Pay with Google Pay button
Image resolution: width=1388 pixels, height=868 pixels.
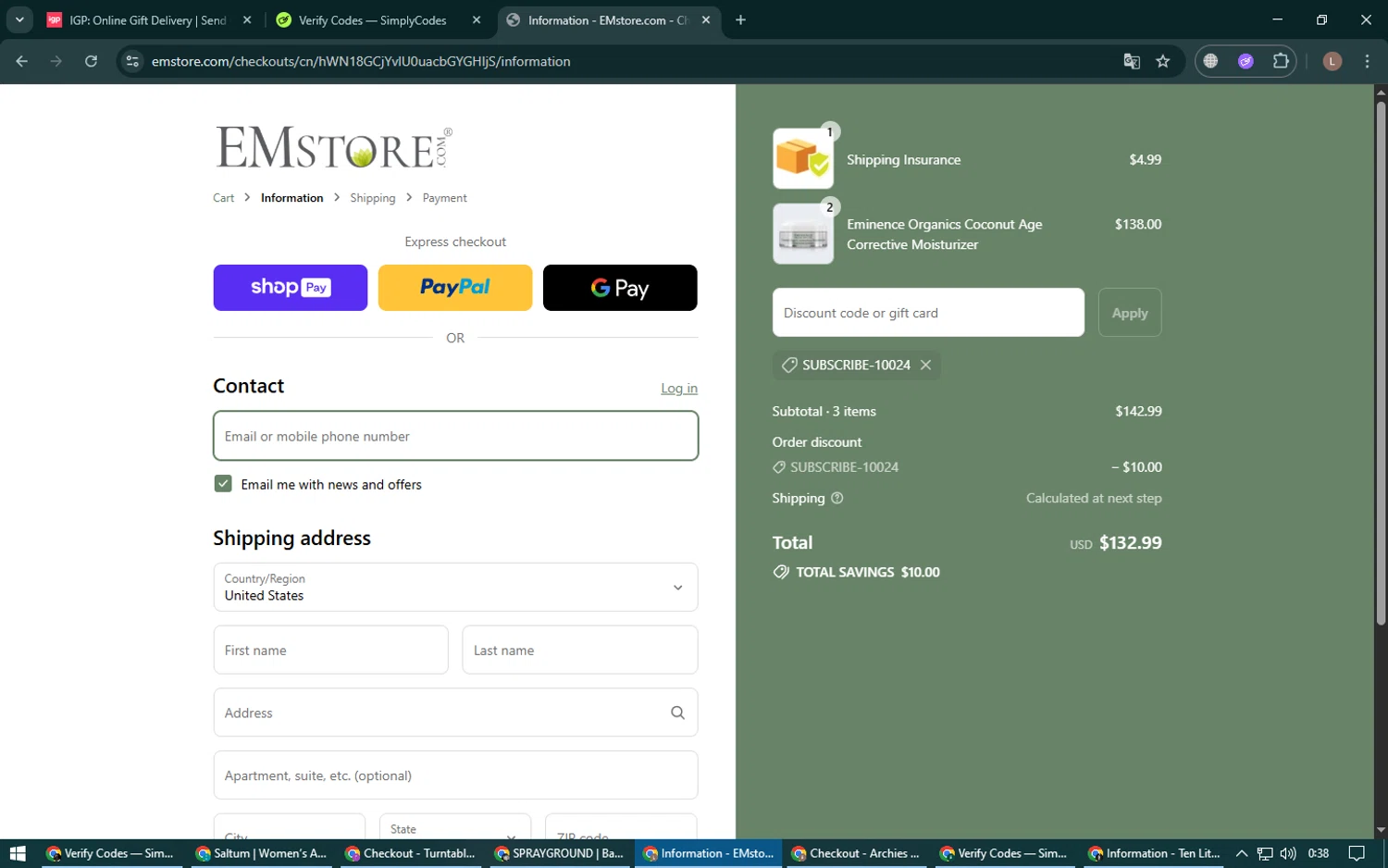pyautogui.click(x=620, y=288)
